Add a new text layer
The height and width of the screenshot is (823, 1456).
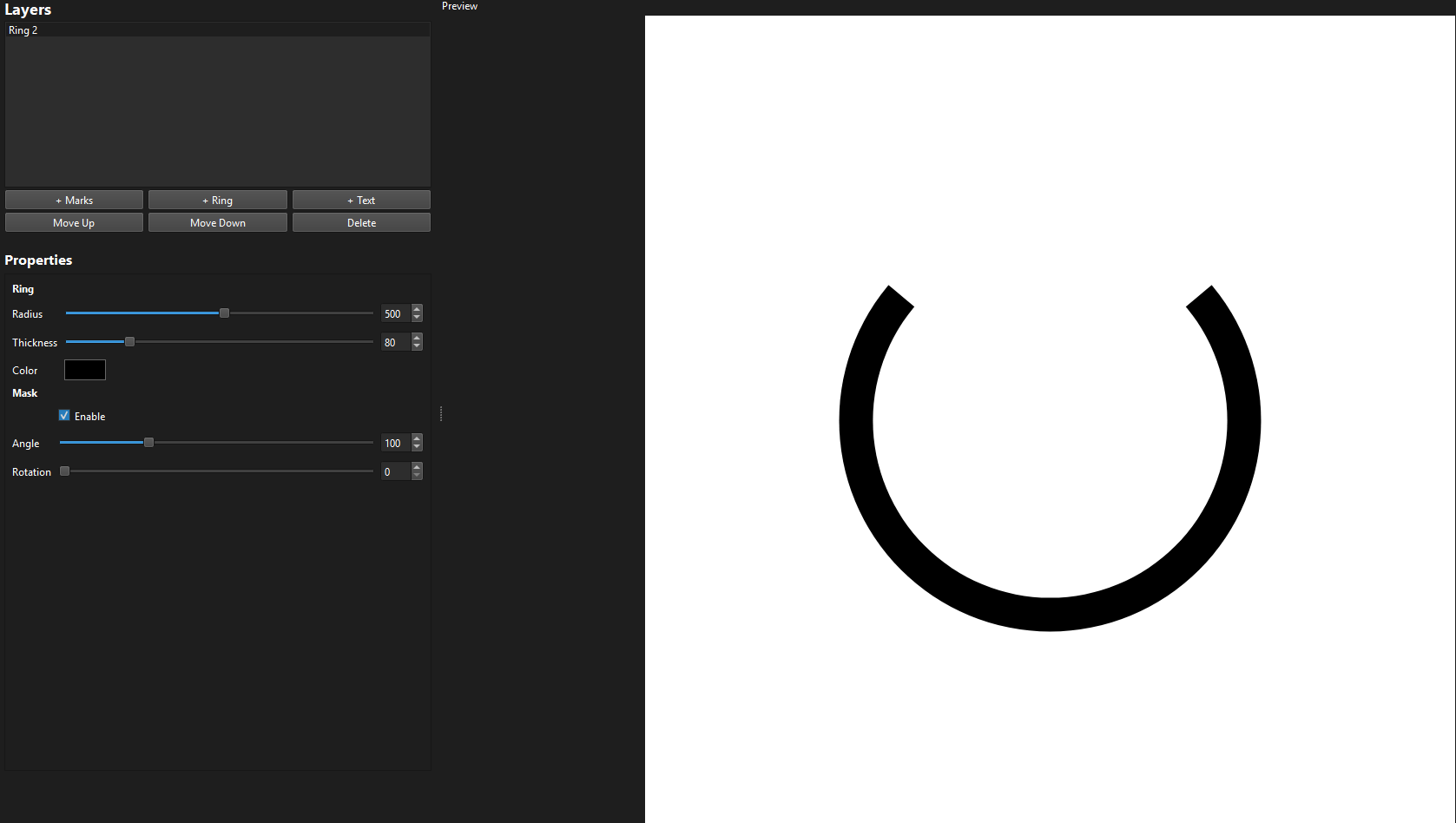[x=360, y=200]
